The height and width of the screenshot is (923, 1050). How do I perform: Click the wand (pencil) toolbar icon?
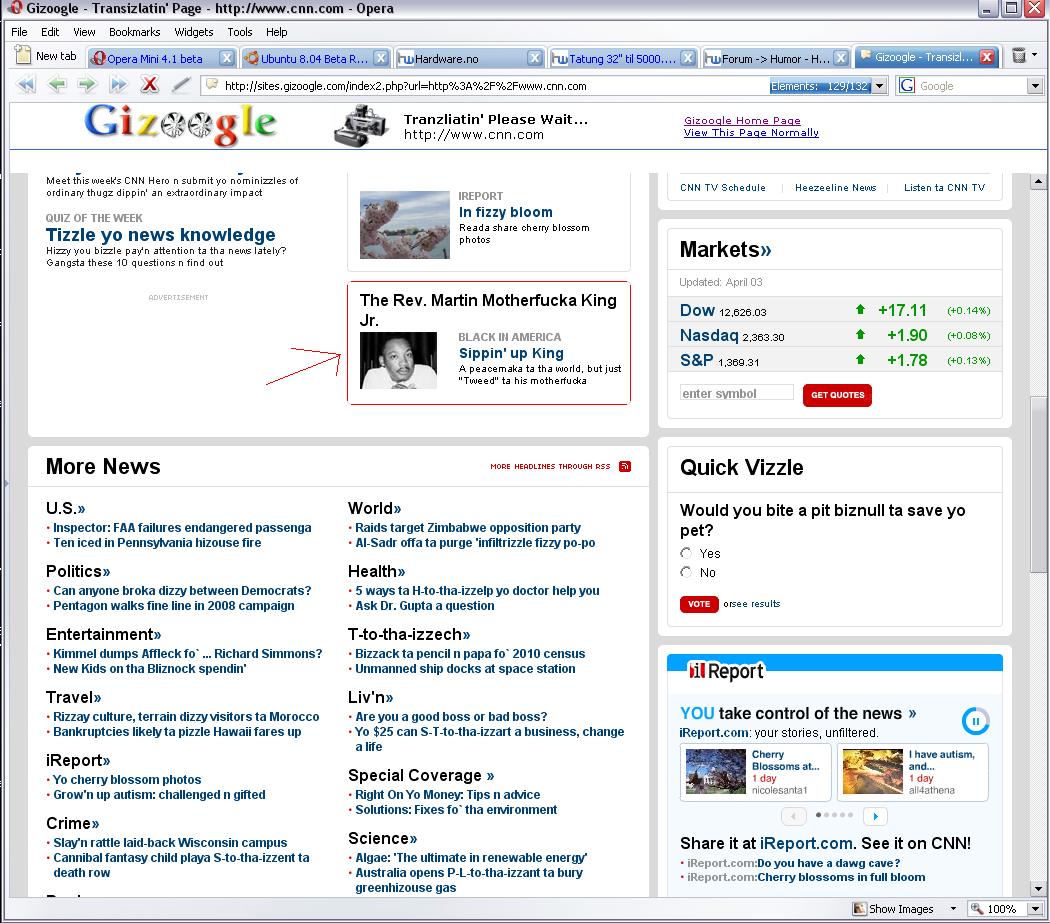point(181,85)
